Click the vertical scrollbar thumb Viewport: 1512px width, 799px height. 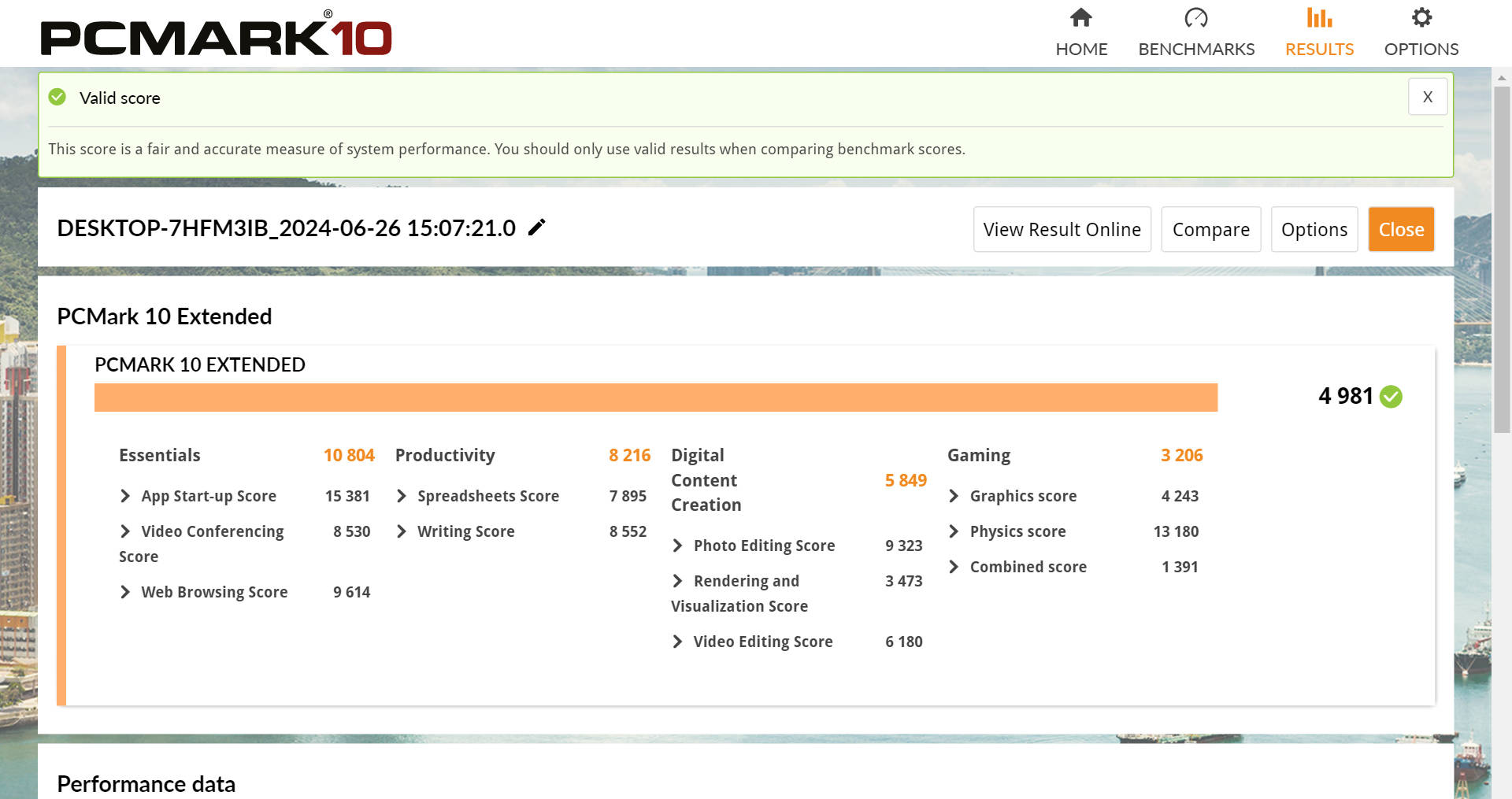coord(1502,260)
